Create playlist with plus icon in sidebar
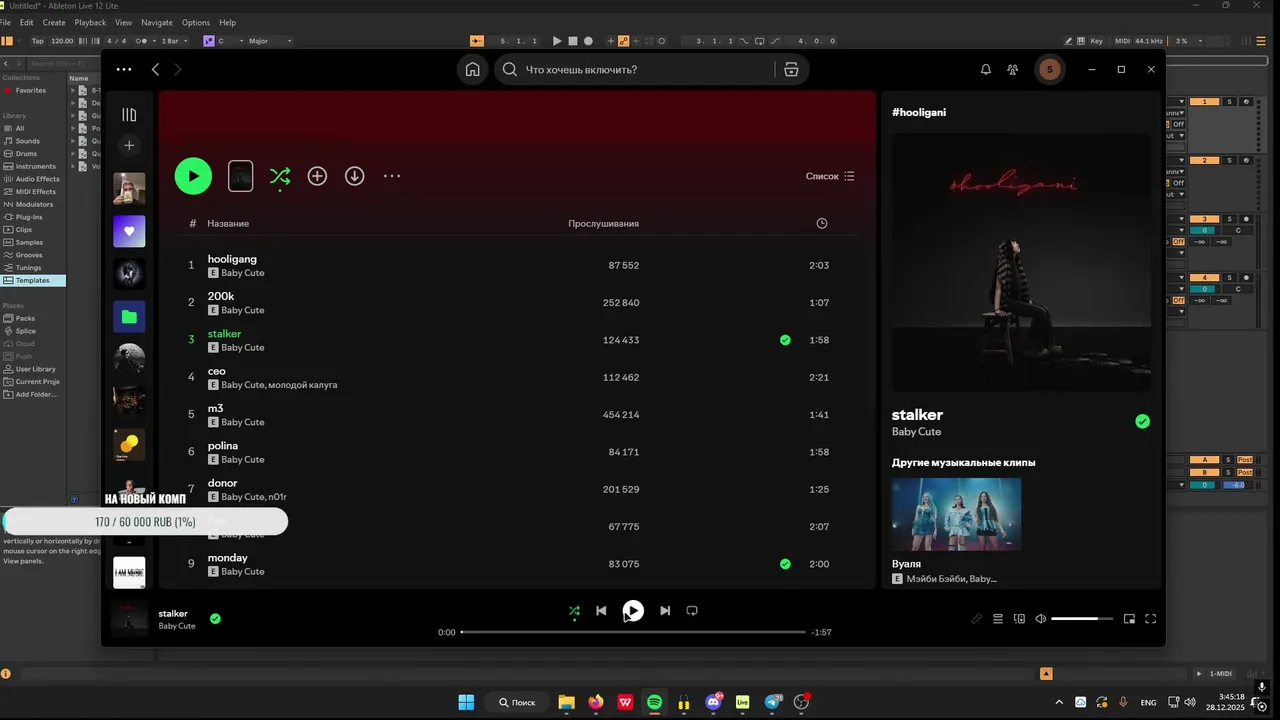The image size is (1280, 720). click(x=129, y=145)
